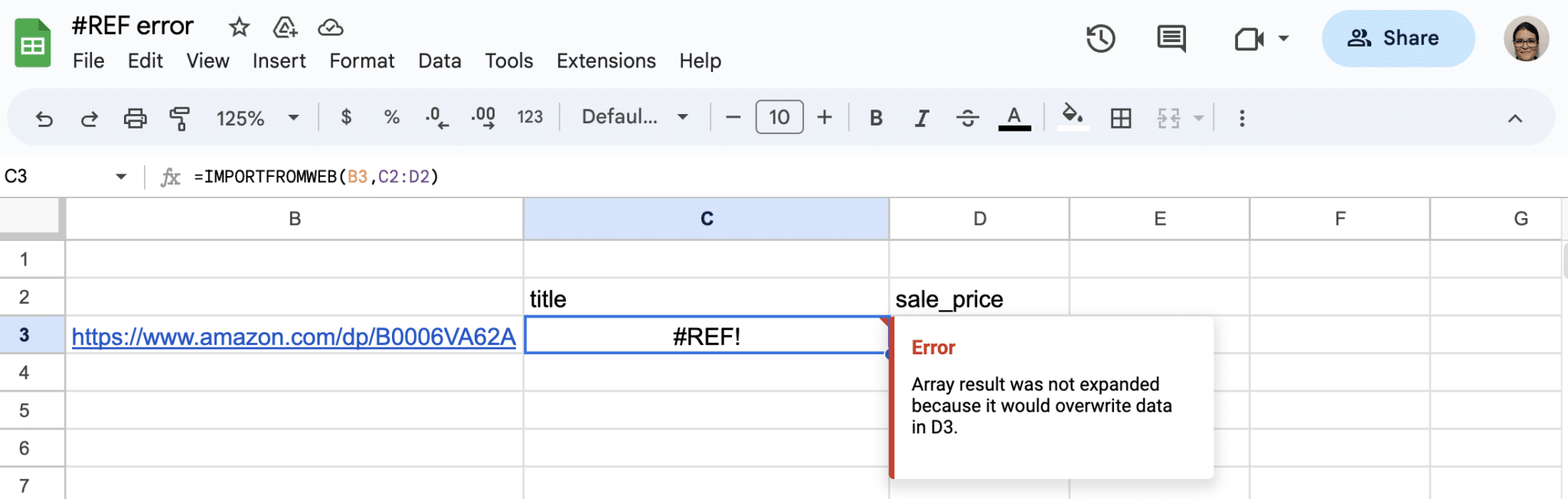Toggle strikethrough formatting
This screenshot has height=499, width=1568.
pyautogui.click(x=968, y=118)
